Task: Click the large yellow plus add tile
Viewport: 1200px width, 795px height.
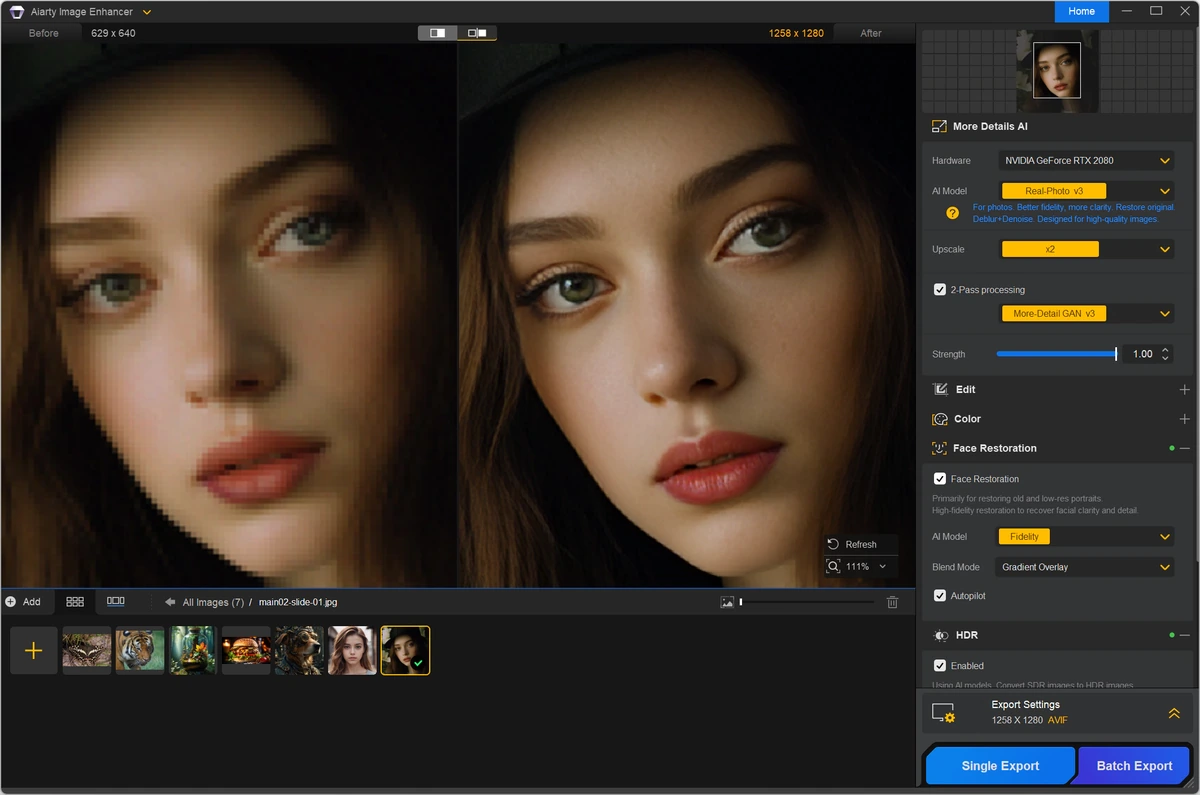Action: pyautogui.click(x=34, y=651)
